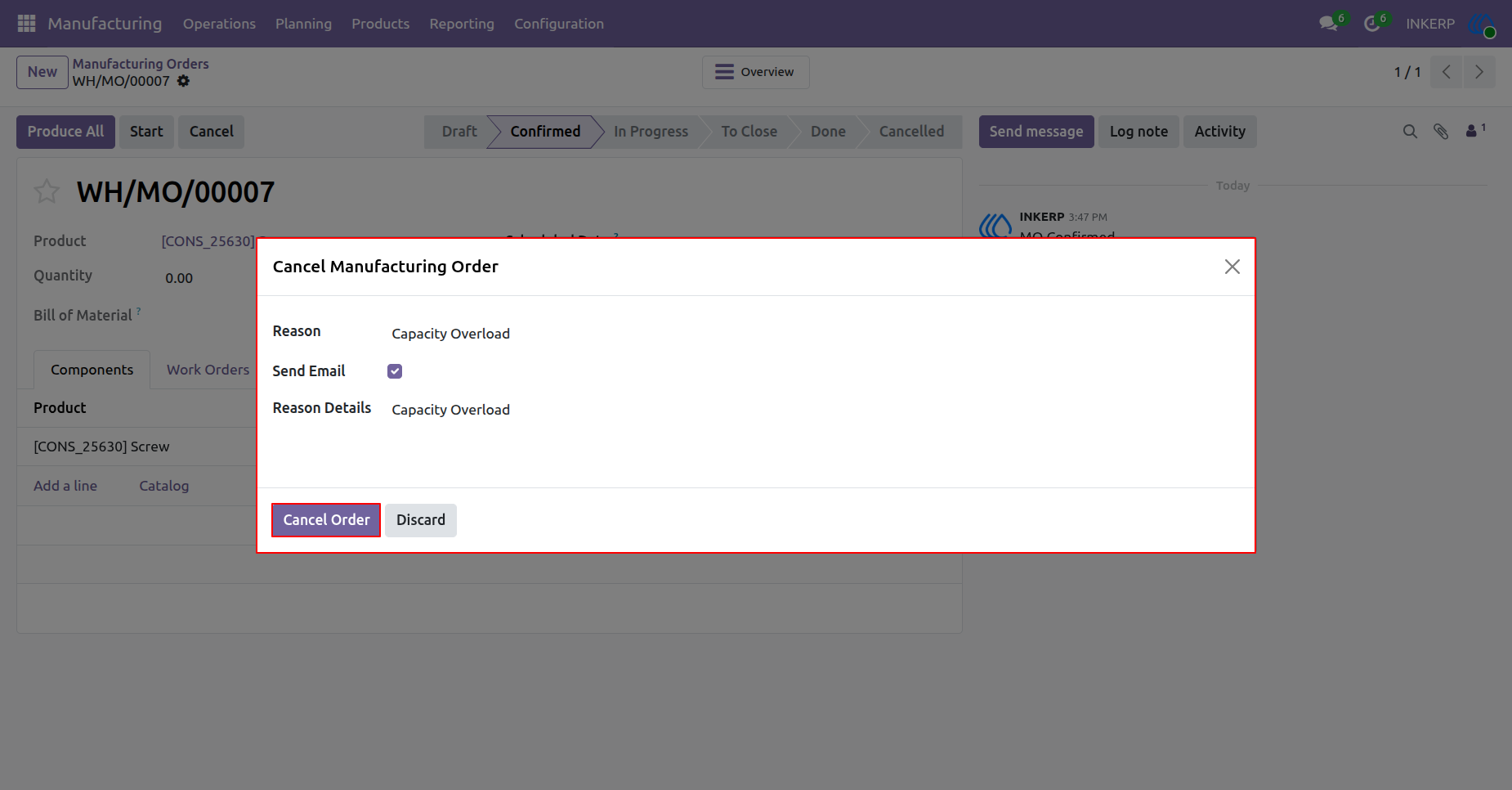Close the Cancel Manufacturing Order dialog
Image resolution: width=1512 pixels, height=790 pixels.
tap(1232, 267)
